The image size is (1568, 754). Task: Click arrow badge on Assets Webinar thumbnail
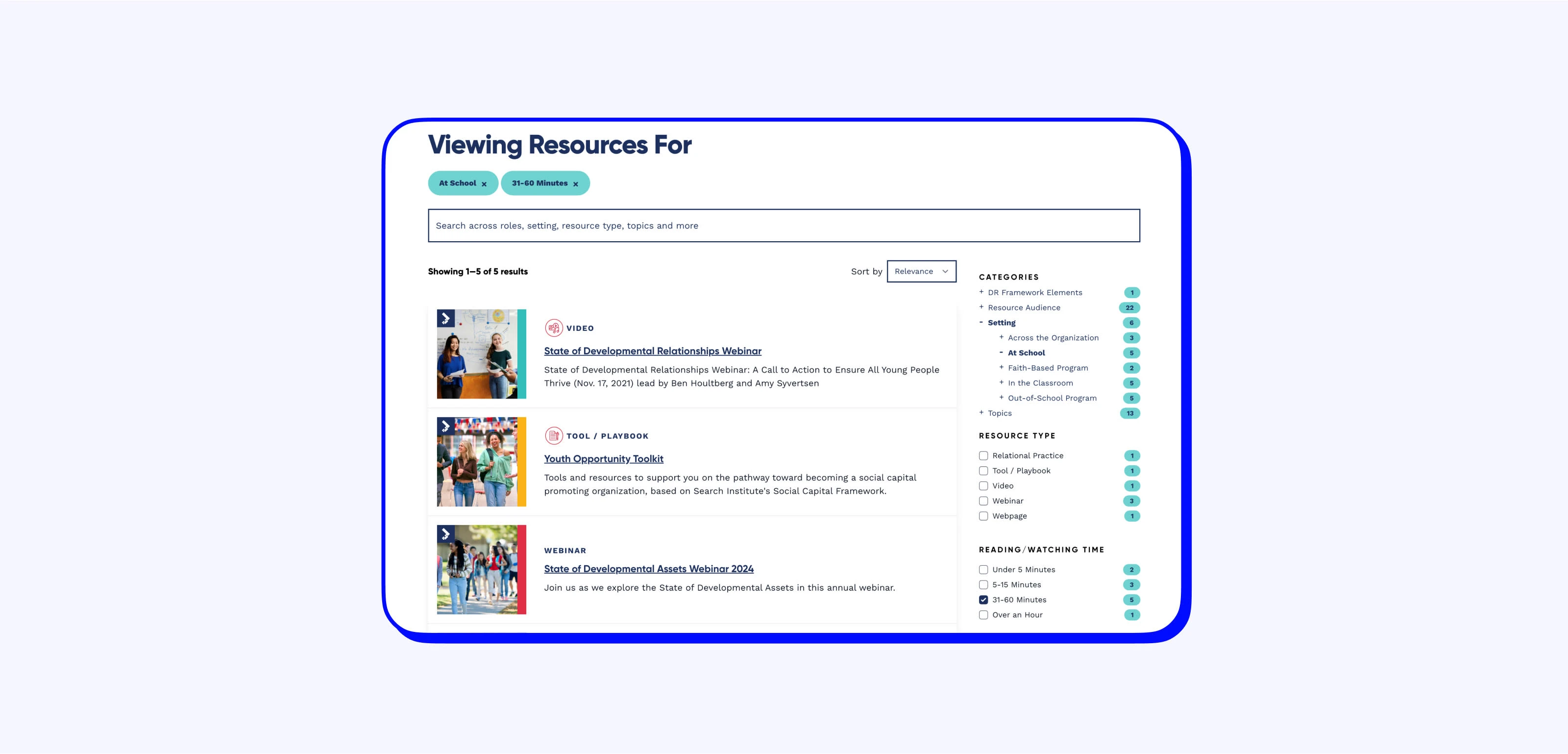click(x=445, y=534)
